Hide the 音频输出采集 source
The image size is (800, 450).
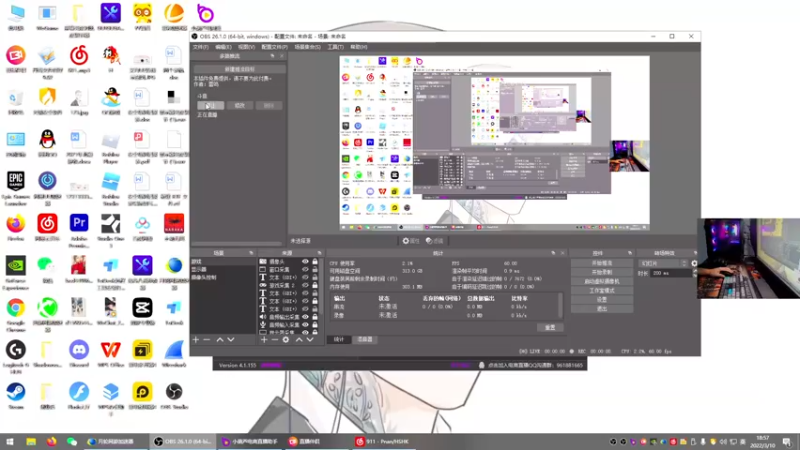[x=305, y=317]
